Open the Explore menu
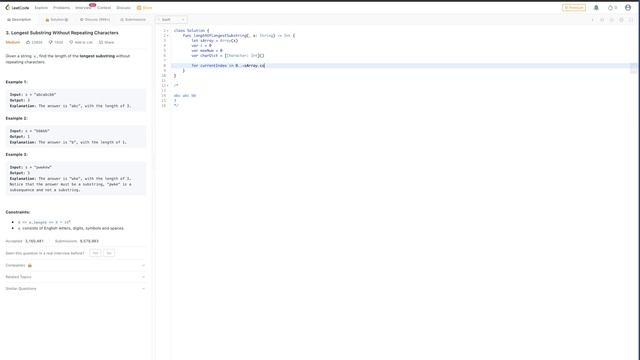 click(x=41, y=8)
